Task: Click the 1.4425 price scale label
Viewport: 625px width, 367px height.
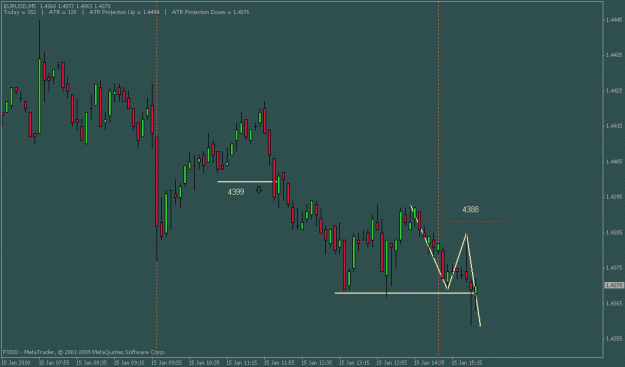Action: [614, 90]
